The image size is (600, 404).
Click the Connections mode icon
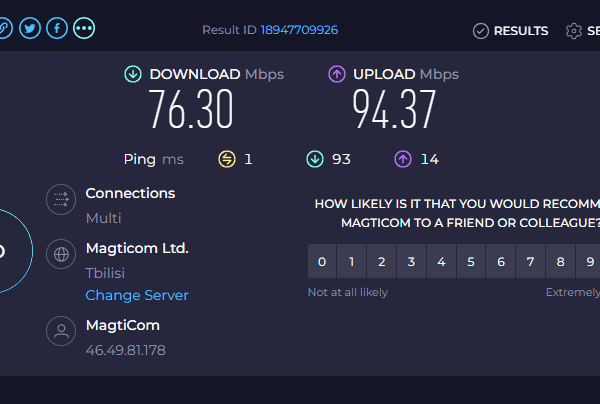(61, 200)
